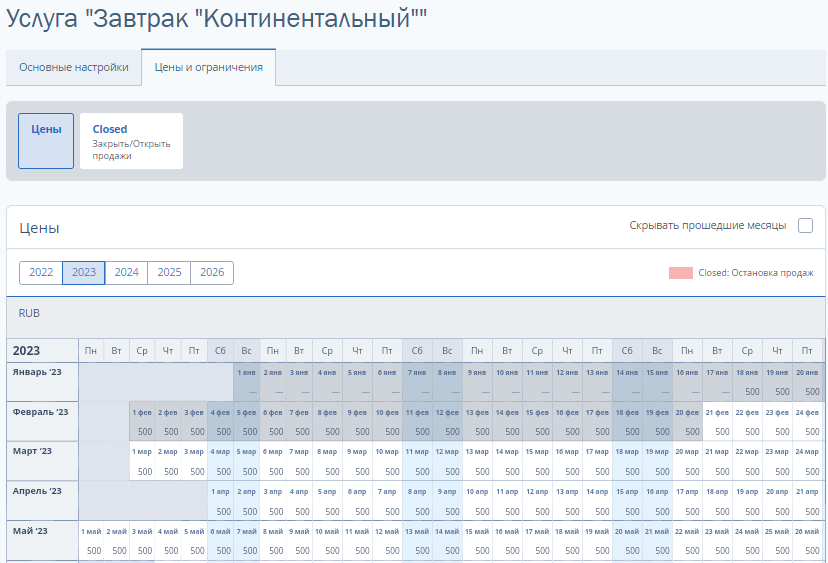Select the 21 апр price cell
Viewport: 828px width, 563px height.
click(x=807, y=501)
